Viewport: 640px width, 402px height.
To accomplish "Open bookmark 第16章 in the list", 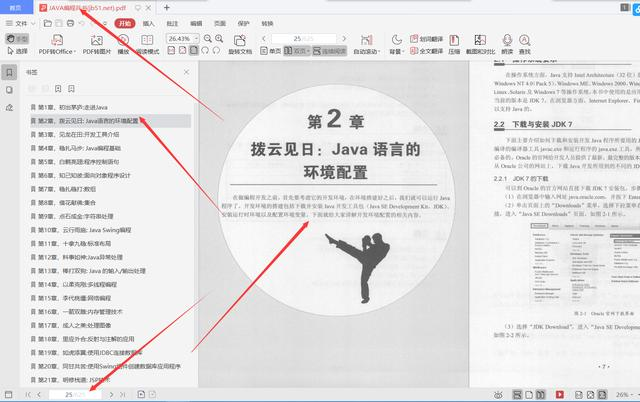I will [77, 311].
